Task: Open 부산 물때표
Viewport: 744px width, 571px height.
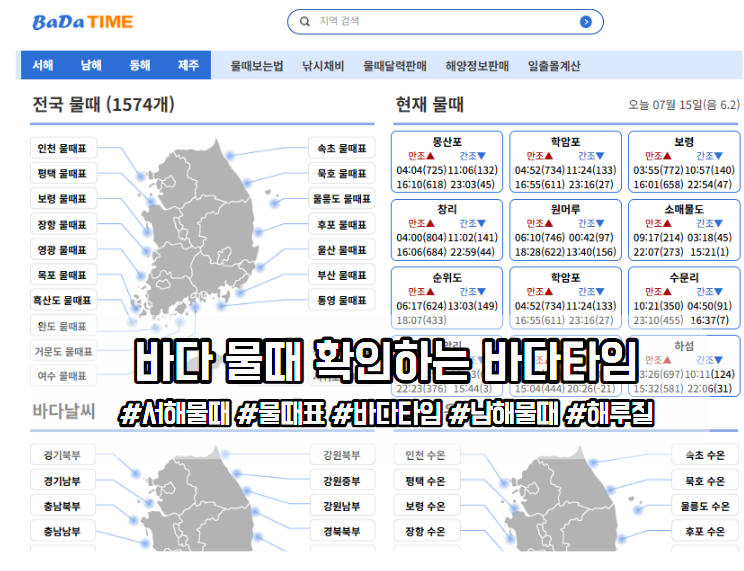Action: (x=342, y=275)
